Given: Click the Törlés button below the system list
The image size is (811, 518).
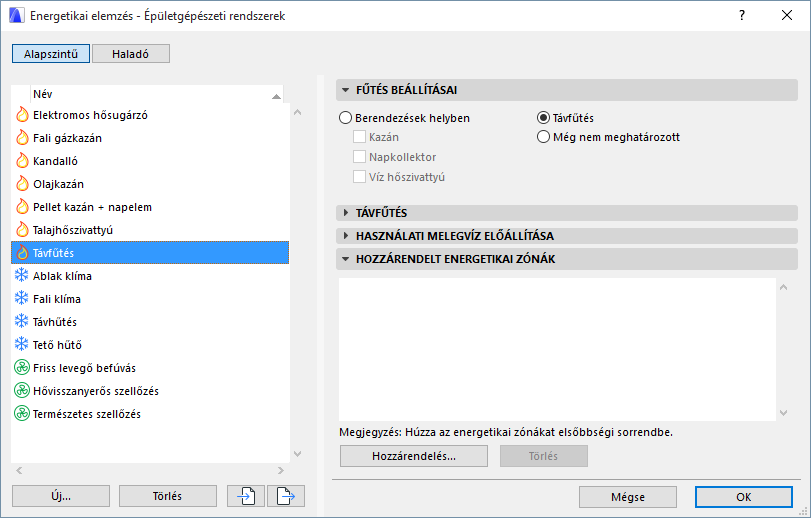Looking at the screenshot, I should pos(168,496).
